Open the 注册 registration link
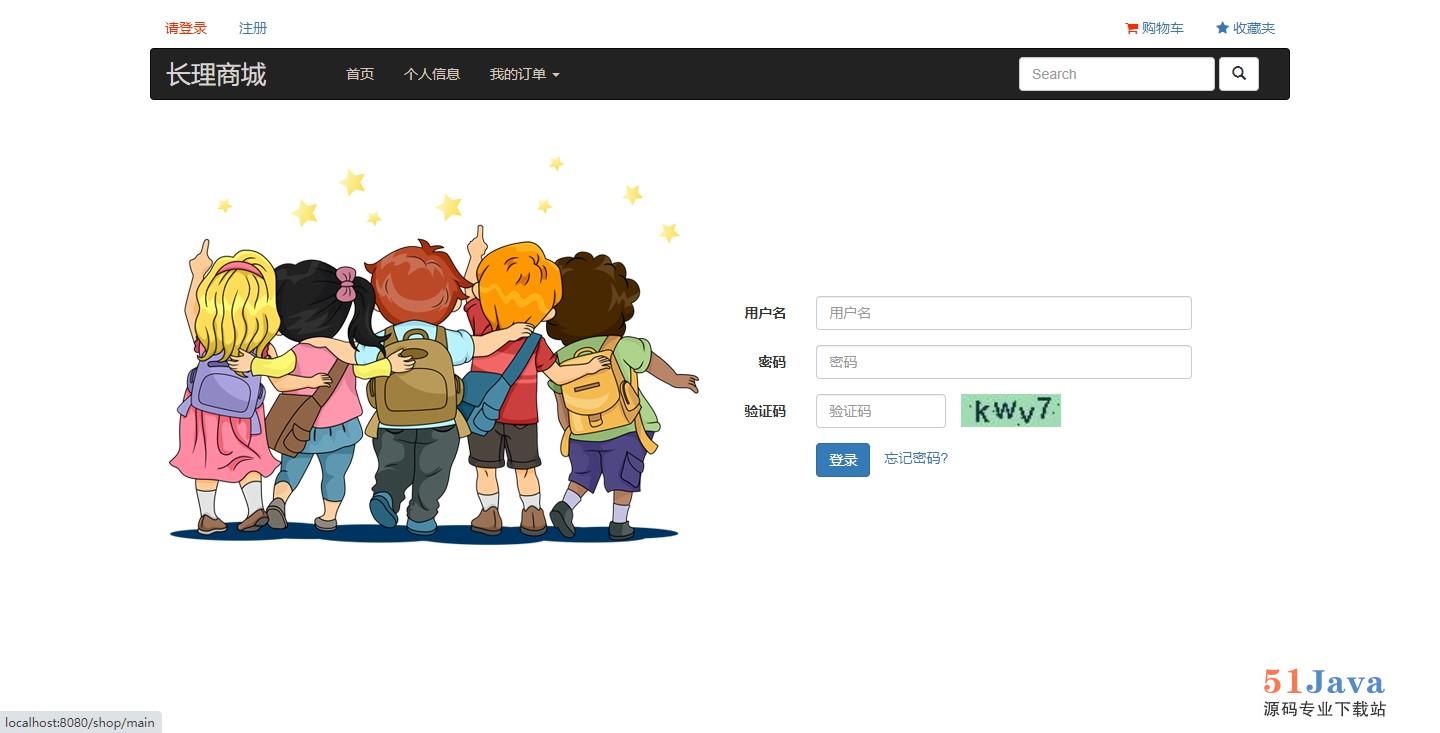Screen dimensions: 1440x733 coord(253,28)
